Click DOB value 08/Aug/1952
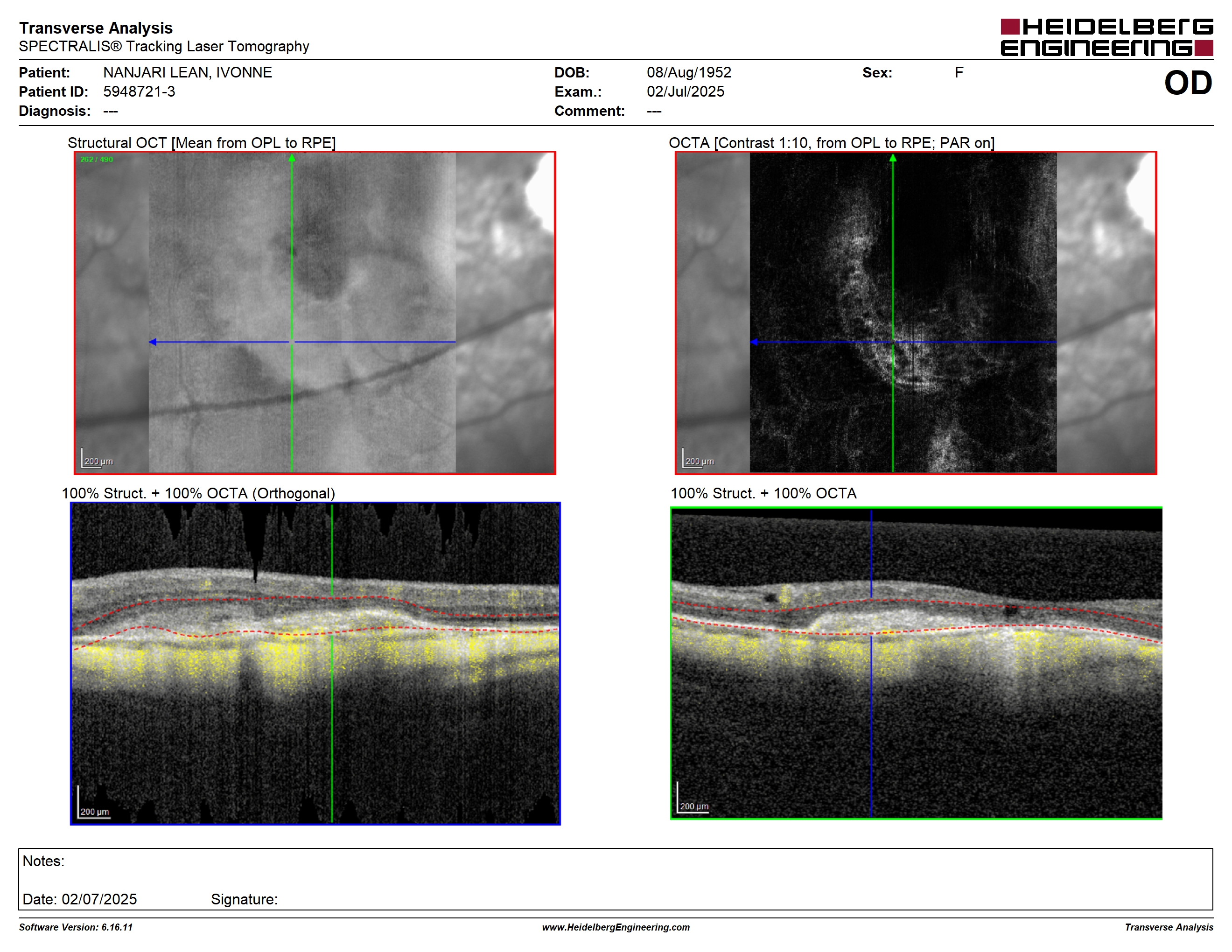The height and width of the screenshot is (952, 1232). [689, 72]
